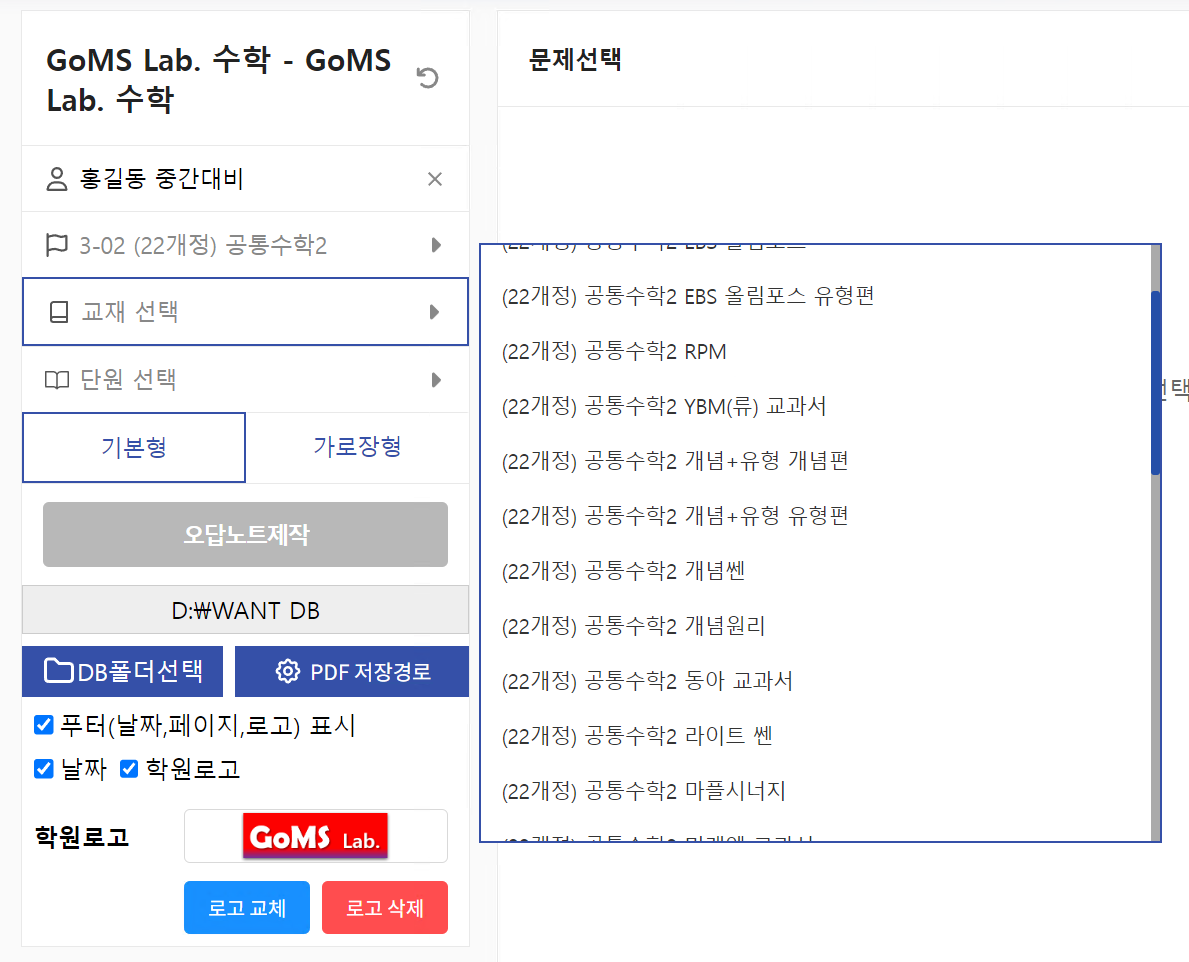The image size is (1189, 962).
Task: Click the book icon beside 교재 선택
Action: [58, 312]
